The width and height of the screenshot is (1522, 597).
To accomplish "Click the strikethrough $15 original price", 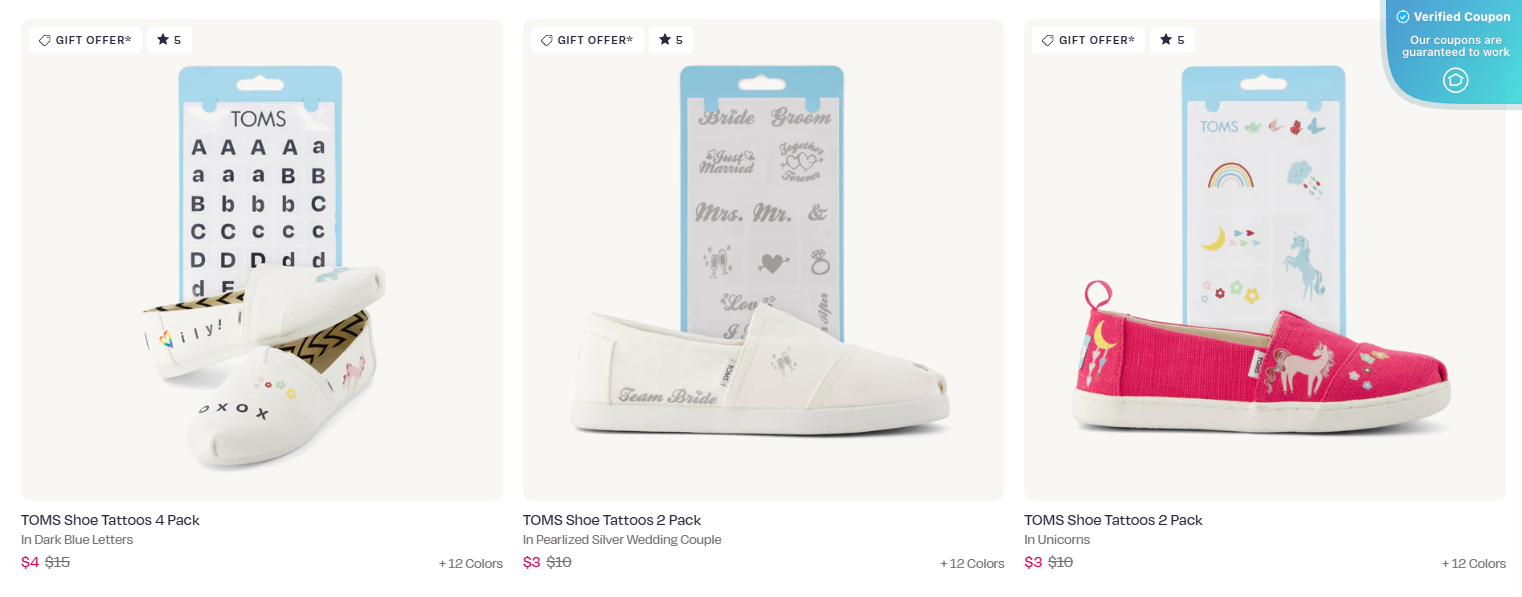I will click(x=57, y=561).
